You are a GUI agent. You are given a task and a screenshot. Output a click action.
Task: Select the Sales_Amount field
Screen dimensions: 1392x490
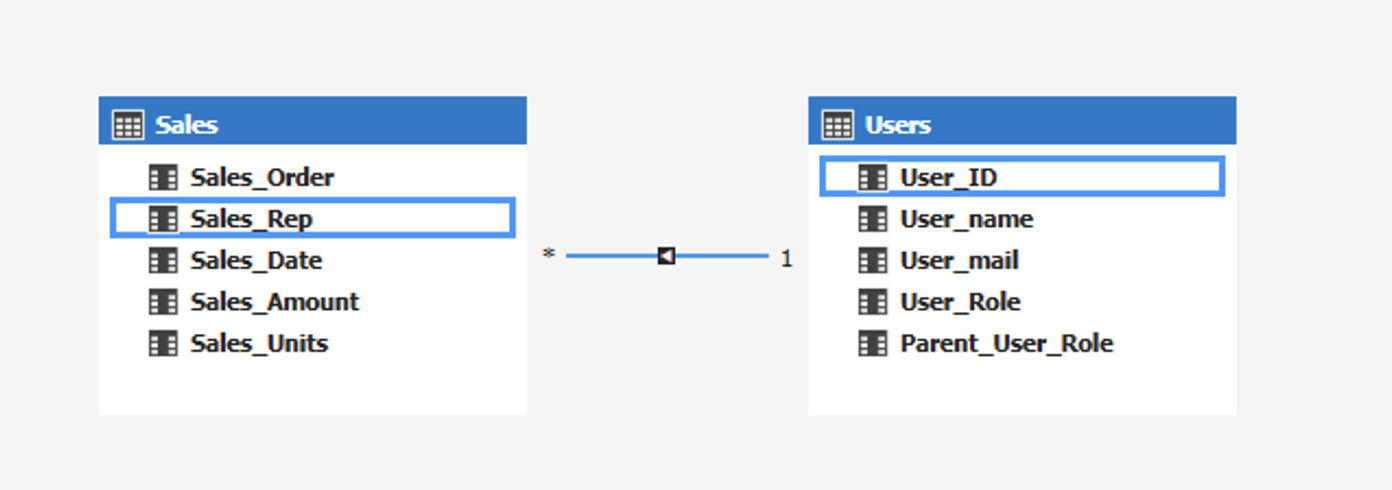(x=274, y=302)
